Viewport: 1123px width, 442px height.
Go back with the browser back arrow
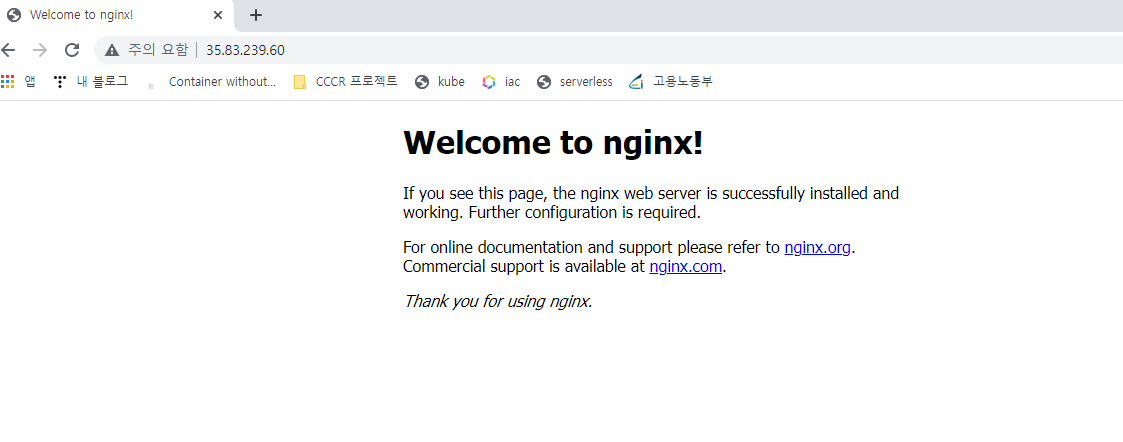point(8,49)
